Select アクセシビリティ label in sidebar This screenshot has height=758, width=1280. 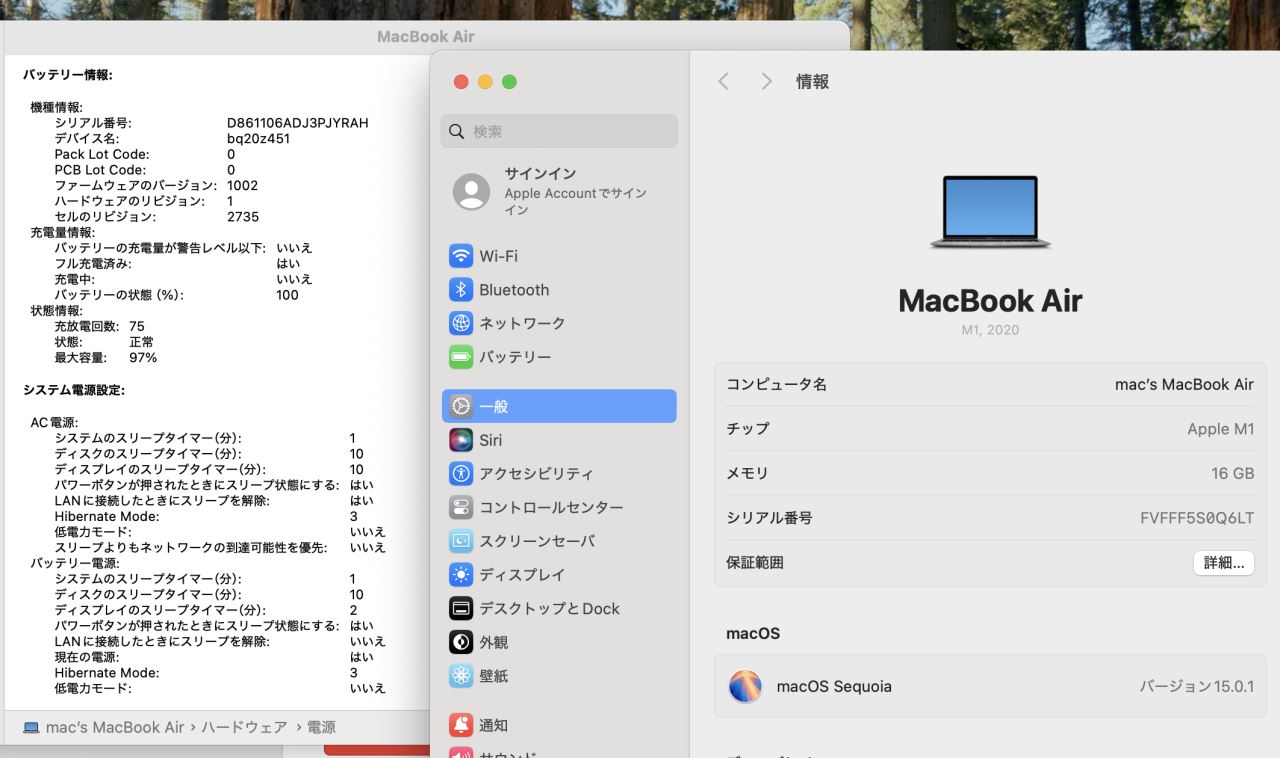(536, 474)
